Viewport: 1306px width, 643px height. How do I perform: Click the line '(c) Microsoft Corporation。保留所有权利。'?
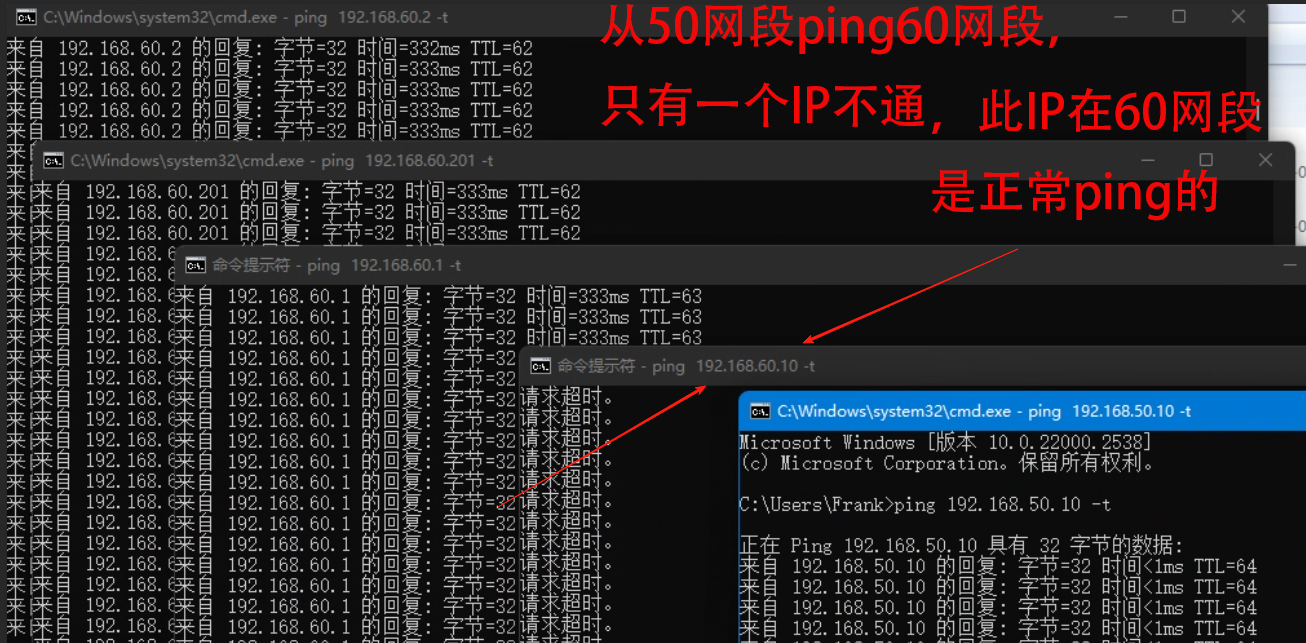pos(947,463)
